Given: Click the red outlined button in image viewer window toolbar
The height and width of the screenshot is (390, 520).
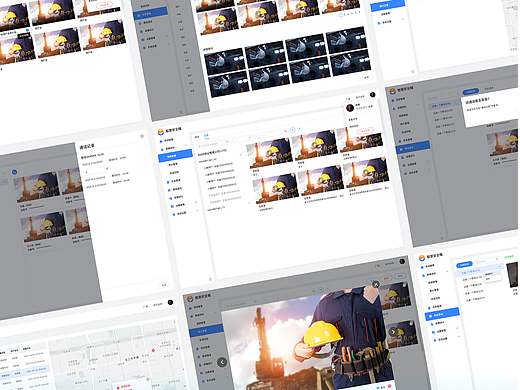Looking at the screenshot, I should (386, 278).
